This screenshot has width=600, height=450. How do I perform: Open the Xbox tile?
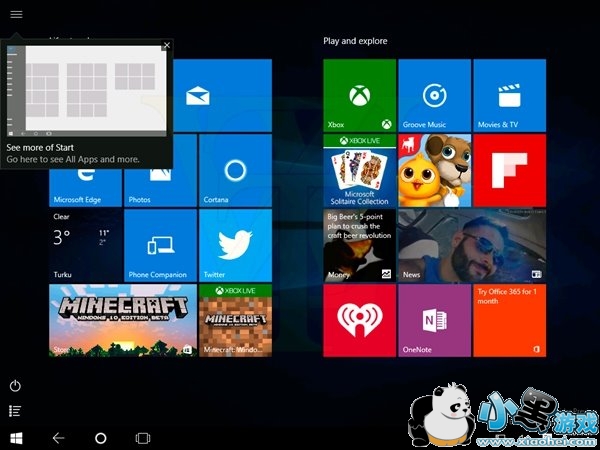click(x=359, y=95)
